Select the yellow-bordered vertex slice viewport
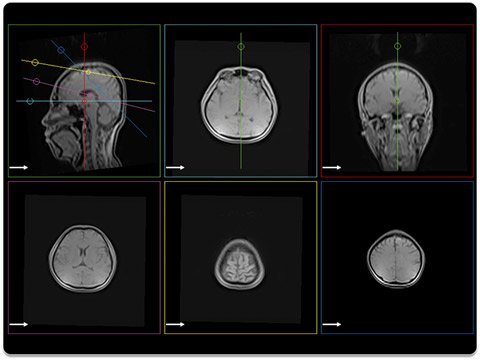480x360 pixels. point(241,257)
